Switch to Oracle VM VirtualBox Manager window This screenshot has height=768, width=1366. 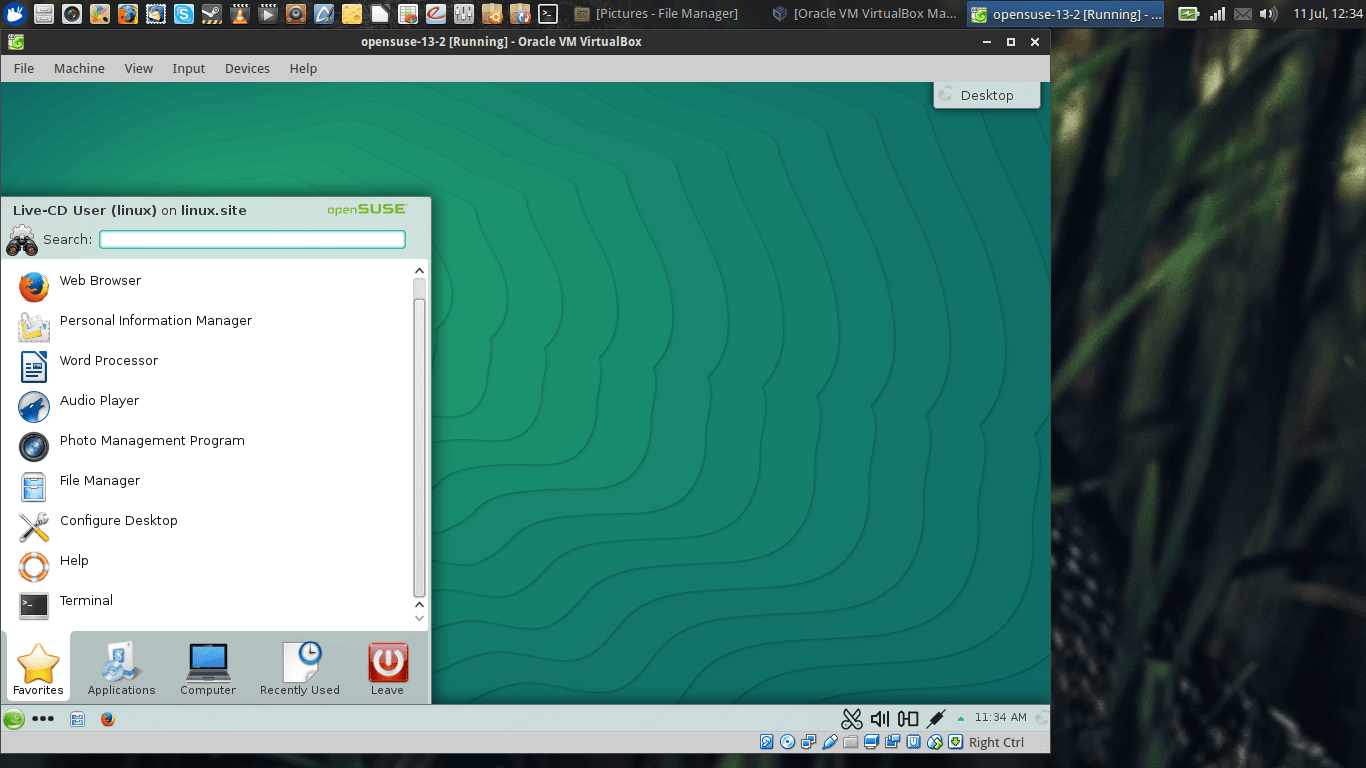[x=865, y=14]
